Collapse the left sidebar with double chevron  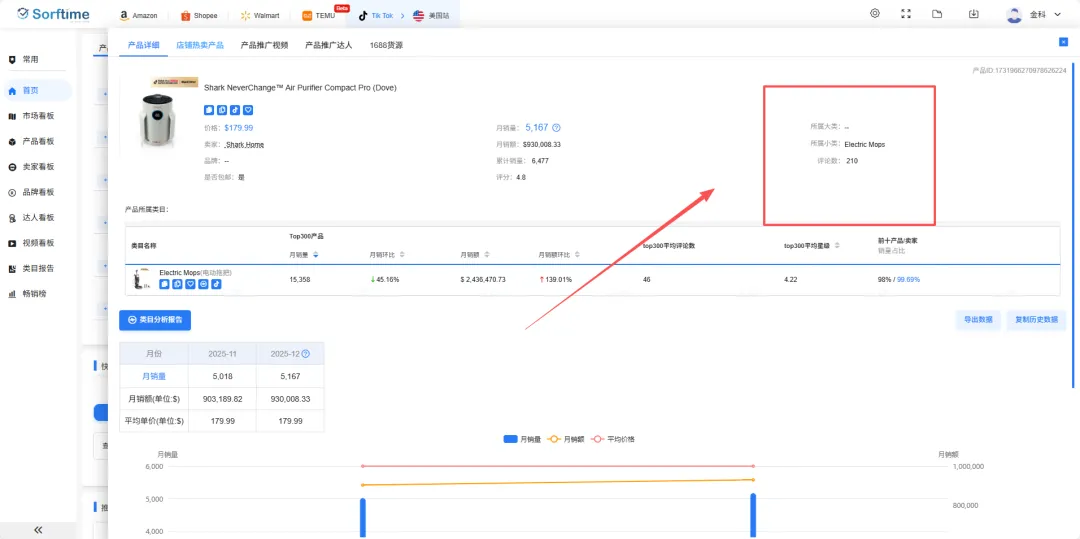38,529
